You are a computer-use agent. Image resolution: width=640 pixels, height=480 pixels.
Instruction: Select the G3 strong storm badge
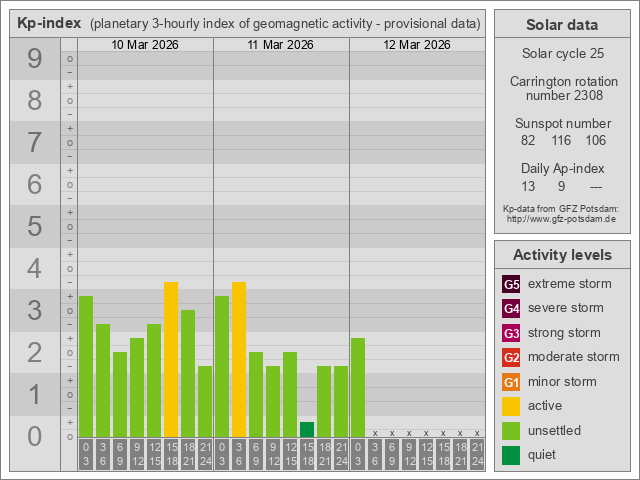tap(511, 333)
